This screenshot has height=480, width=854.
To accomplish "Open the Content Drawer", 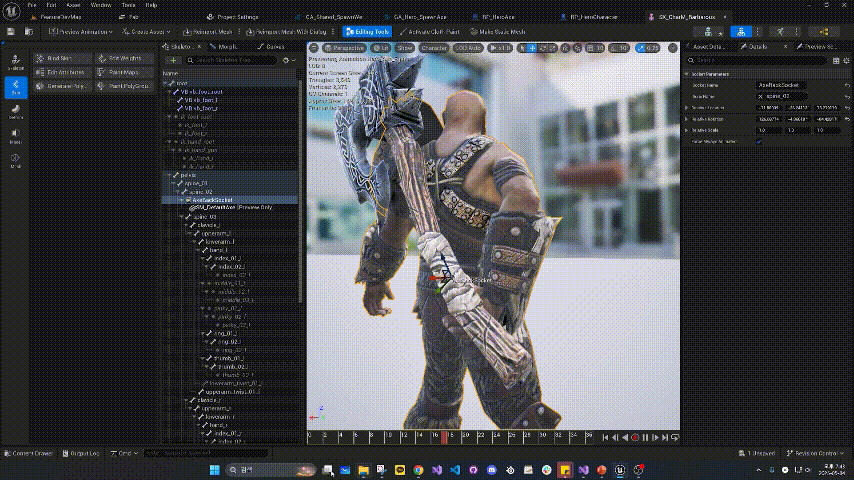I will (x=29, y=453).
